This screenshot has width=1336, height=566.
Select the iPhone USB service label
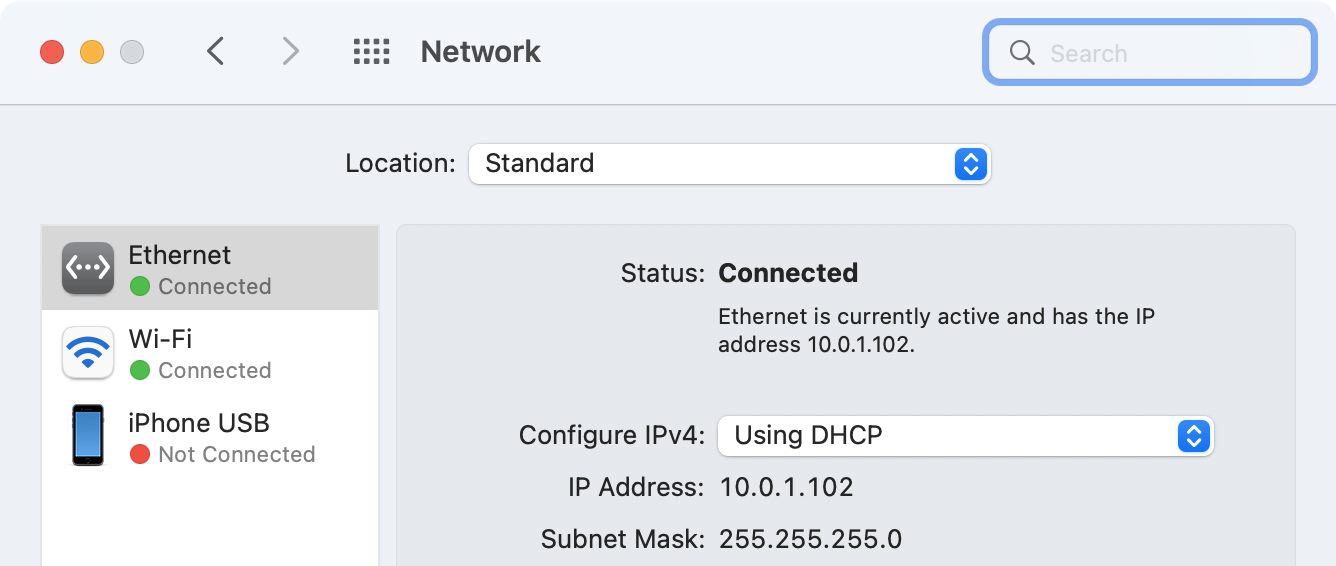pos(199,423)
